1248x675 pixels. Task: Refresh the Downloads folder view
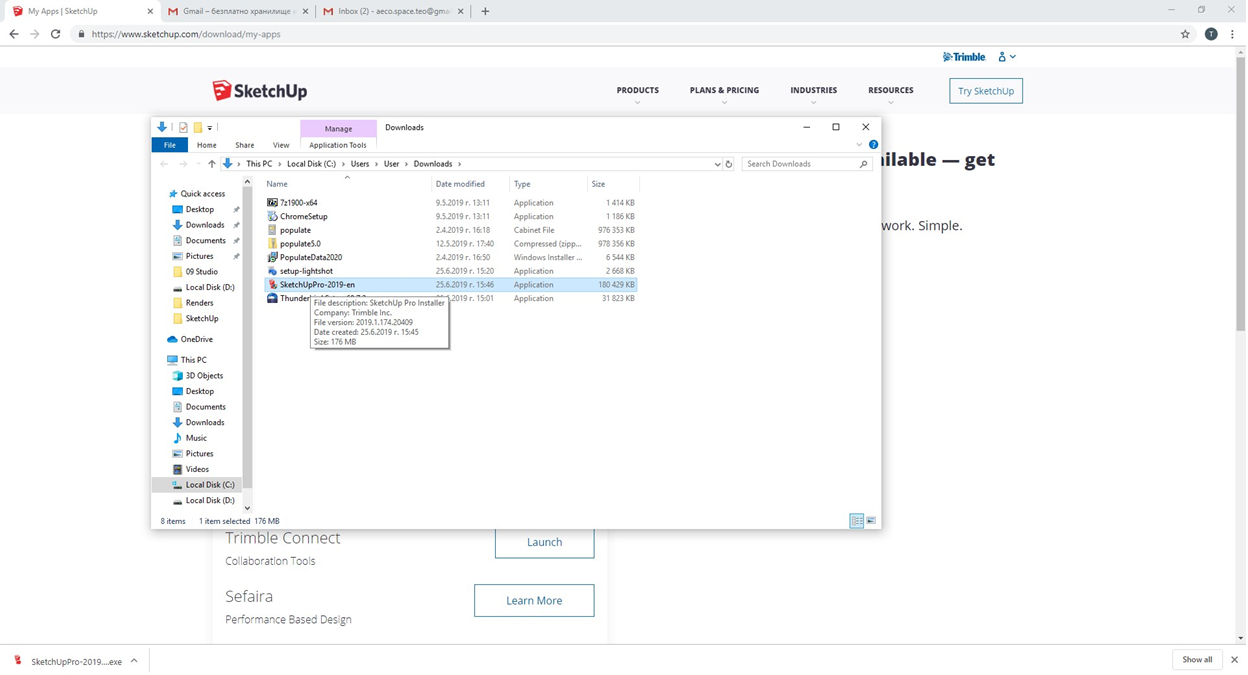click(x=729, y=164)
